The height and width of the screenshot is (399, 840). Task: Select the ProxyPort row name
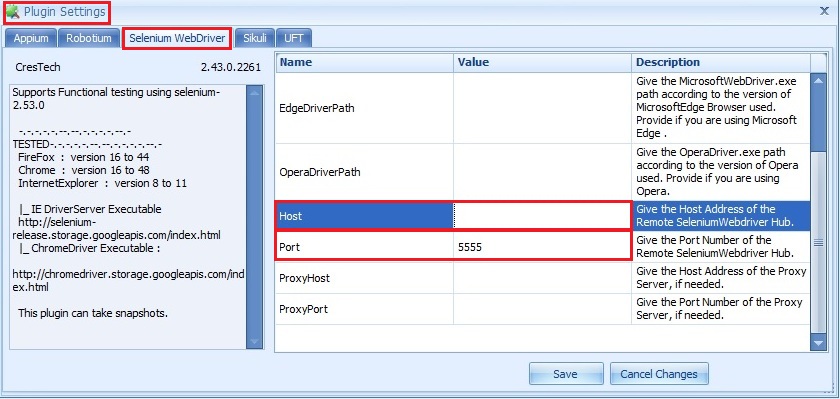pyautogui.click(x=365, y=309)
